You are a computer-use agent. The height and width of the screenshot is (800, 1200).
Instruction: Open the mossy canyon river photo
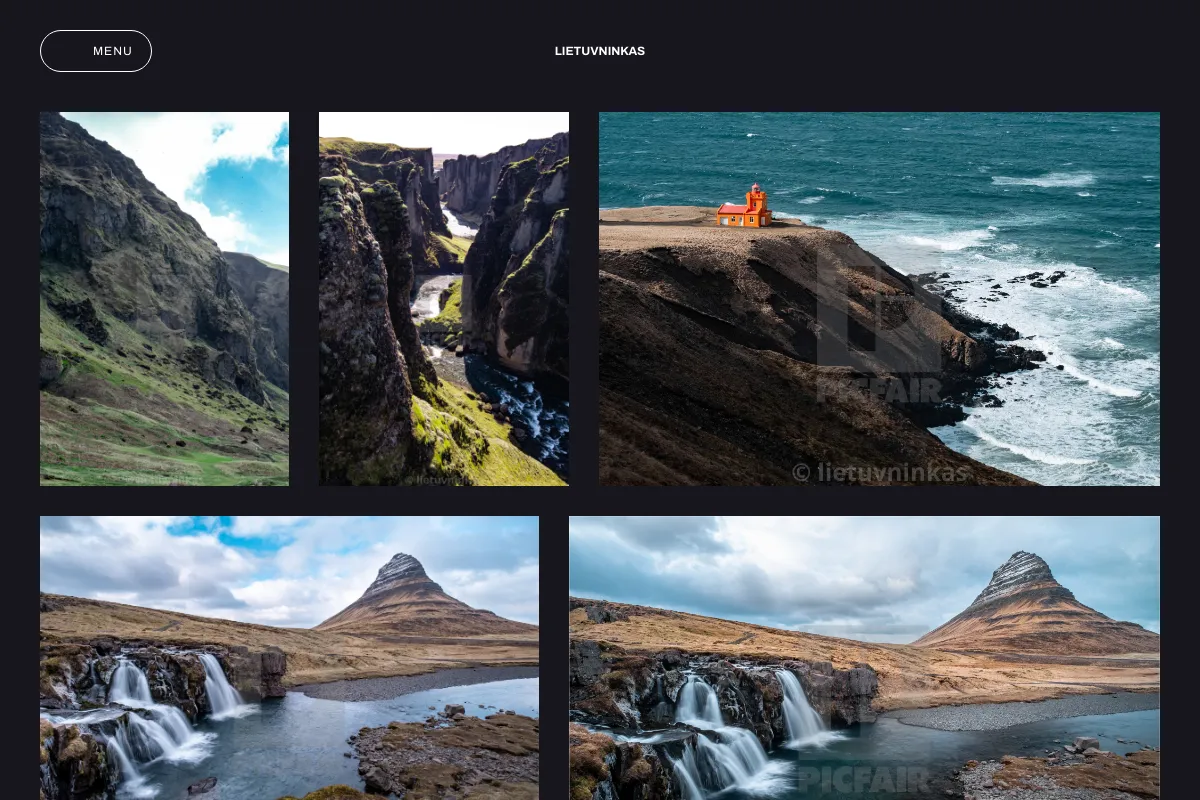pos(444,299)
